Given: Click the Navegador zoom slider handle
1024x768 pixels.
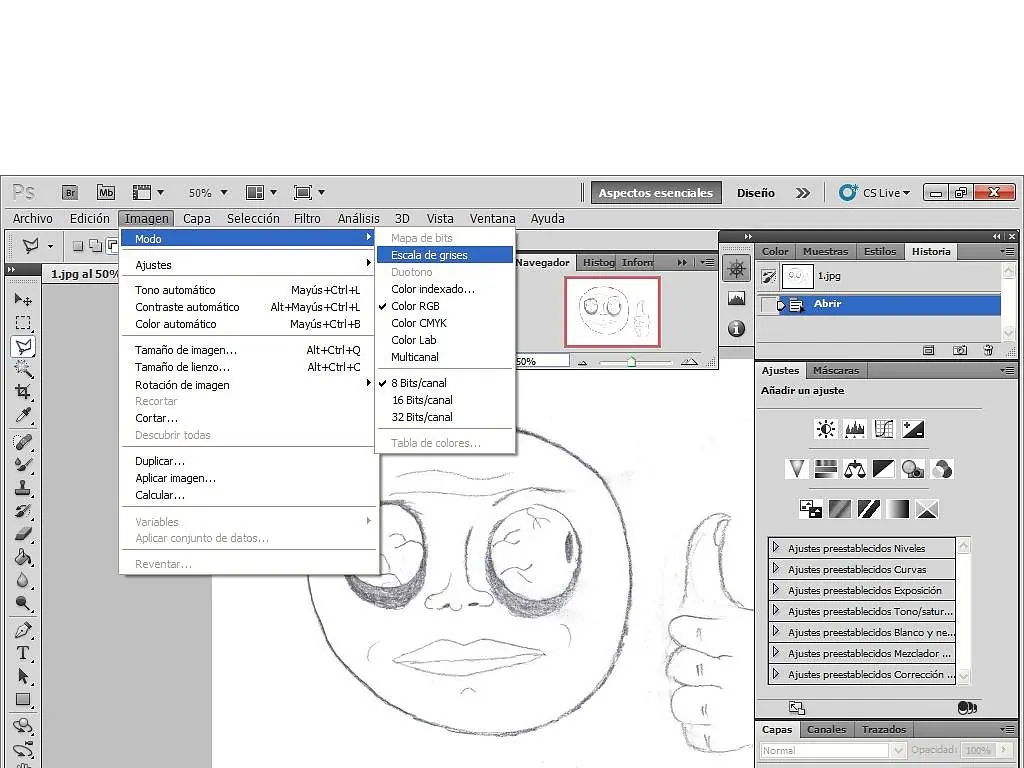Looking at the screenshot, I should (x=632, y=361).
